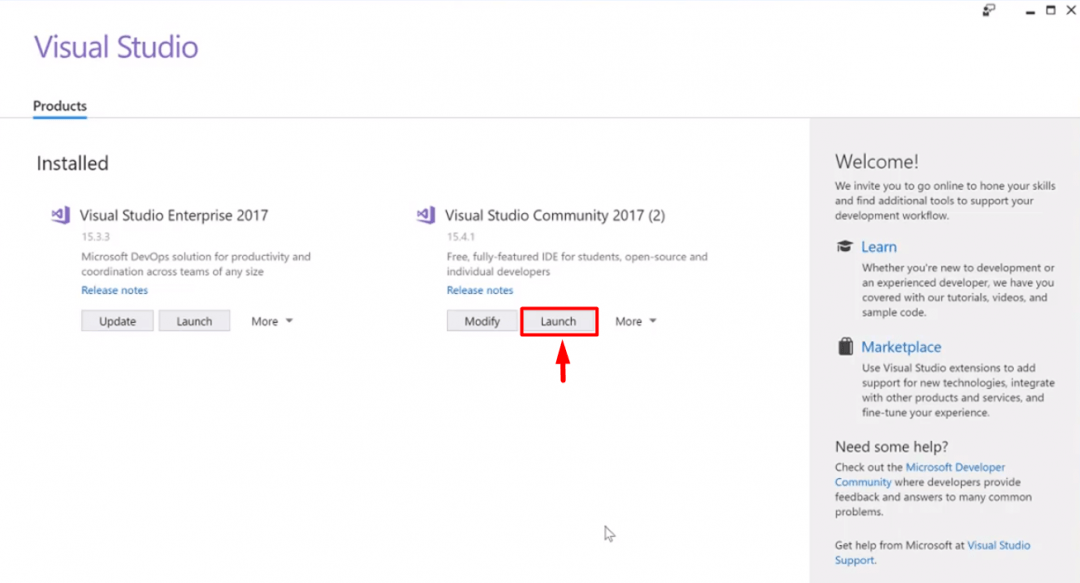
Task: Launch Visual Studio Enterprise 2017
Action: click(194, 321)
